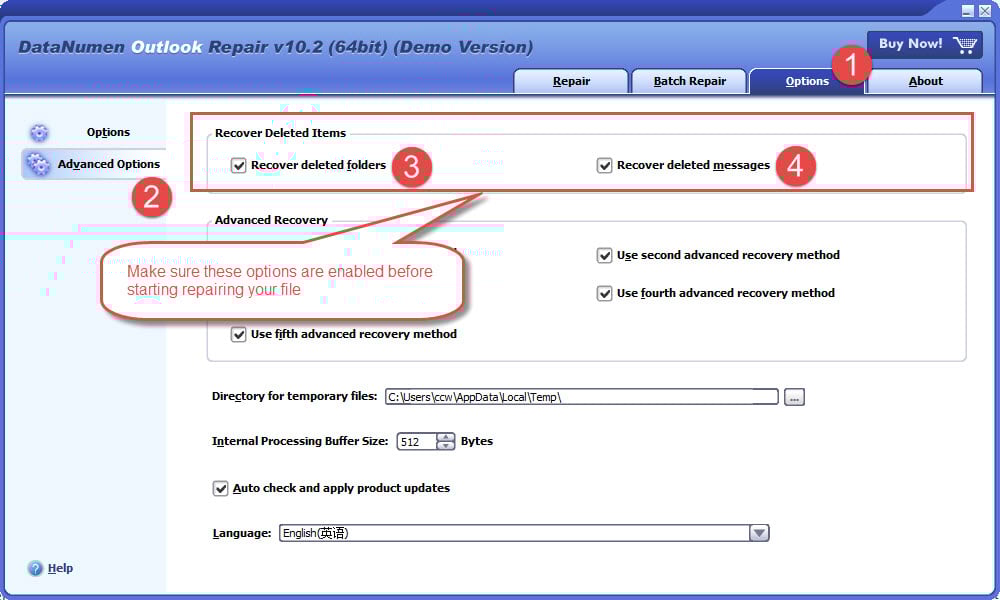Toggle Use fifth advanced recovery method
The width and height of the screenshot is (1000, 600).
(x=239, y=334)
